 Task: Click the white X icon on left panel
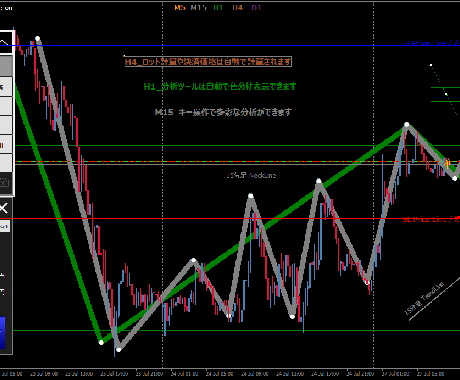tap(3, 209)
